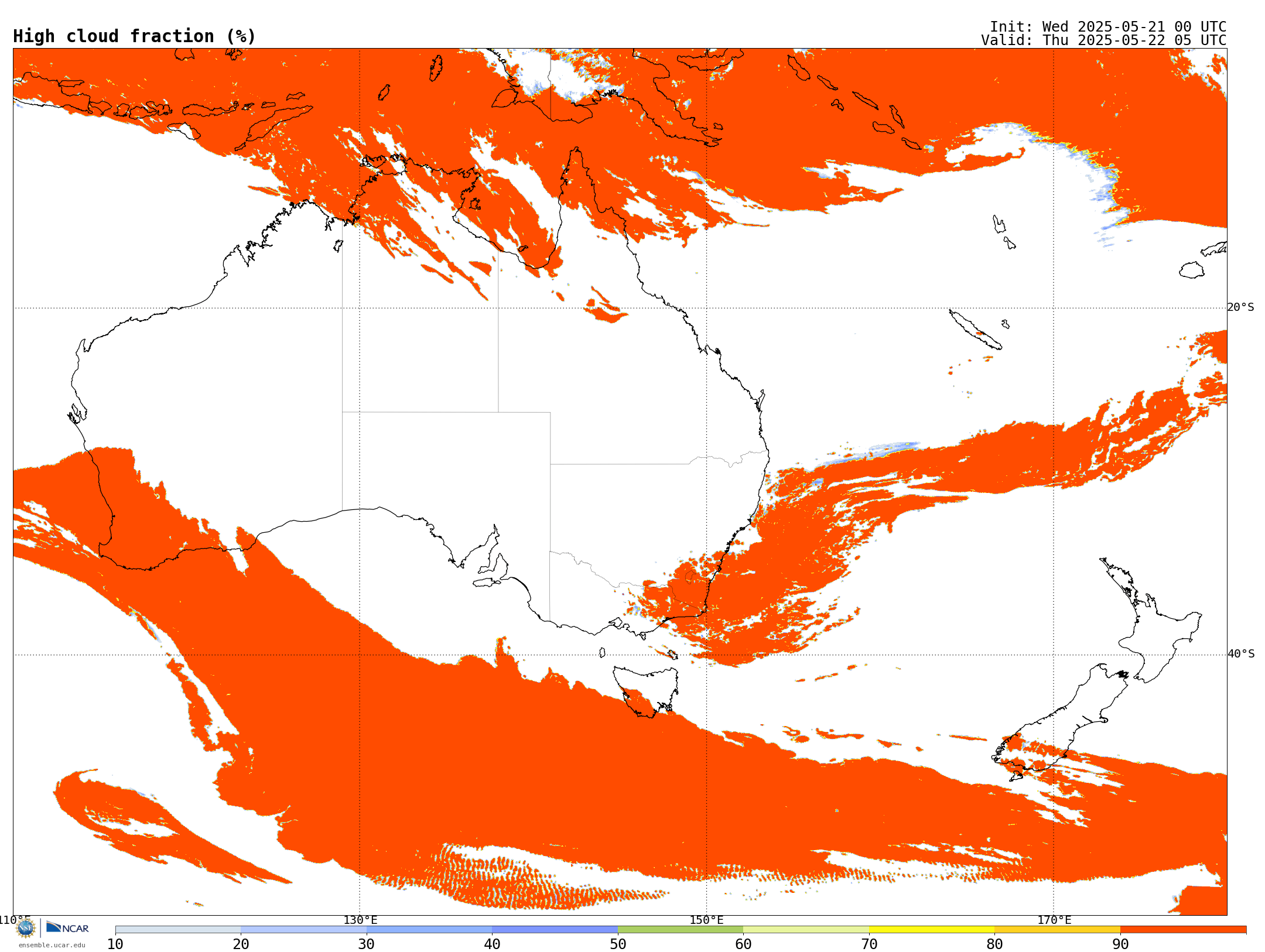Click the NSF logo icon
The height and width of the screenshot is (952, 1265).
click(26, 928)
